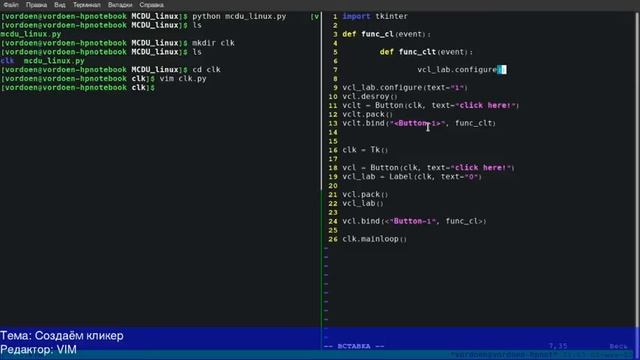Click 'def func_clt(event):' on line 5

(426, 52)
